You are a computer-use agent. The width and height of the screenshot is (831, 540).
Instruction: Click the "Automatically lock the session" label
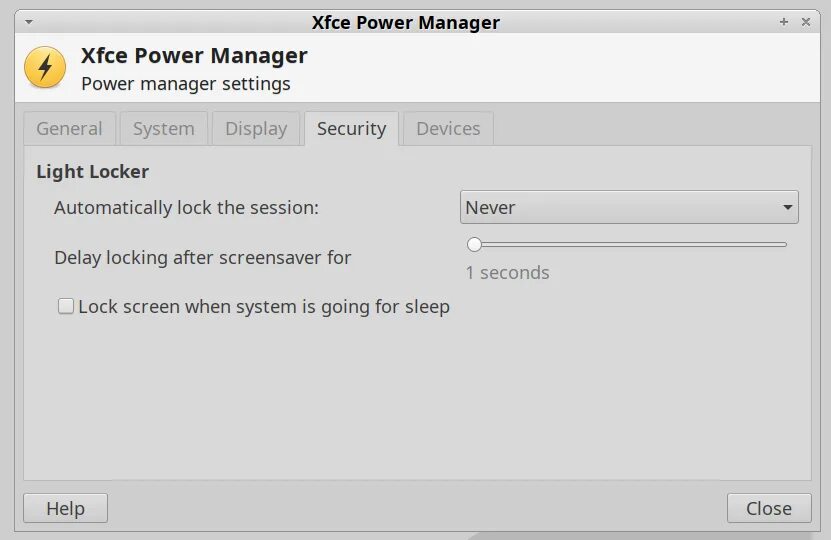(x=186, y=208)
